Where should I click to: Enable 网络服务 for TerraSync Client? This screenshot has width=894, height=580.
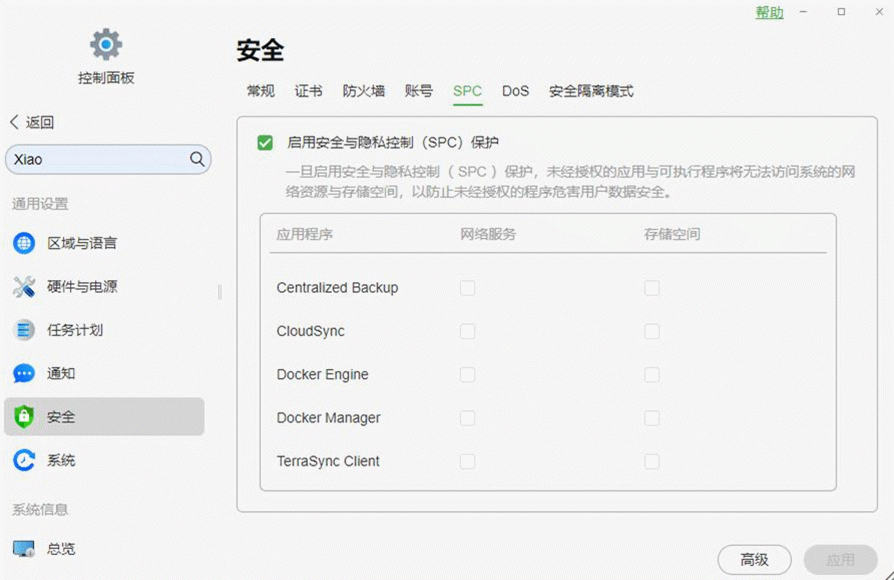tap(466, 462)
